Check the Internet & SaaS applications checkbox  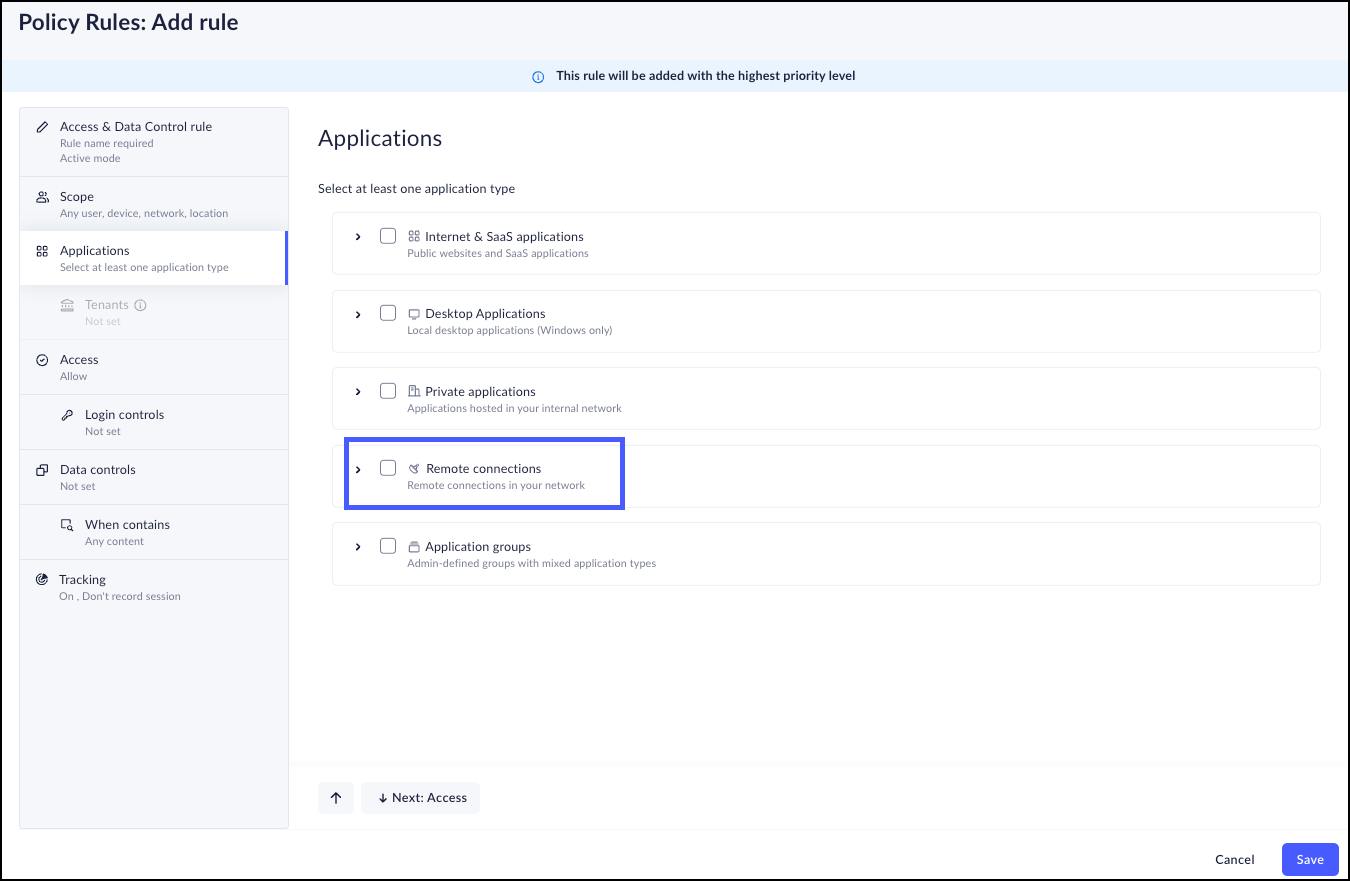[388, 236]
